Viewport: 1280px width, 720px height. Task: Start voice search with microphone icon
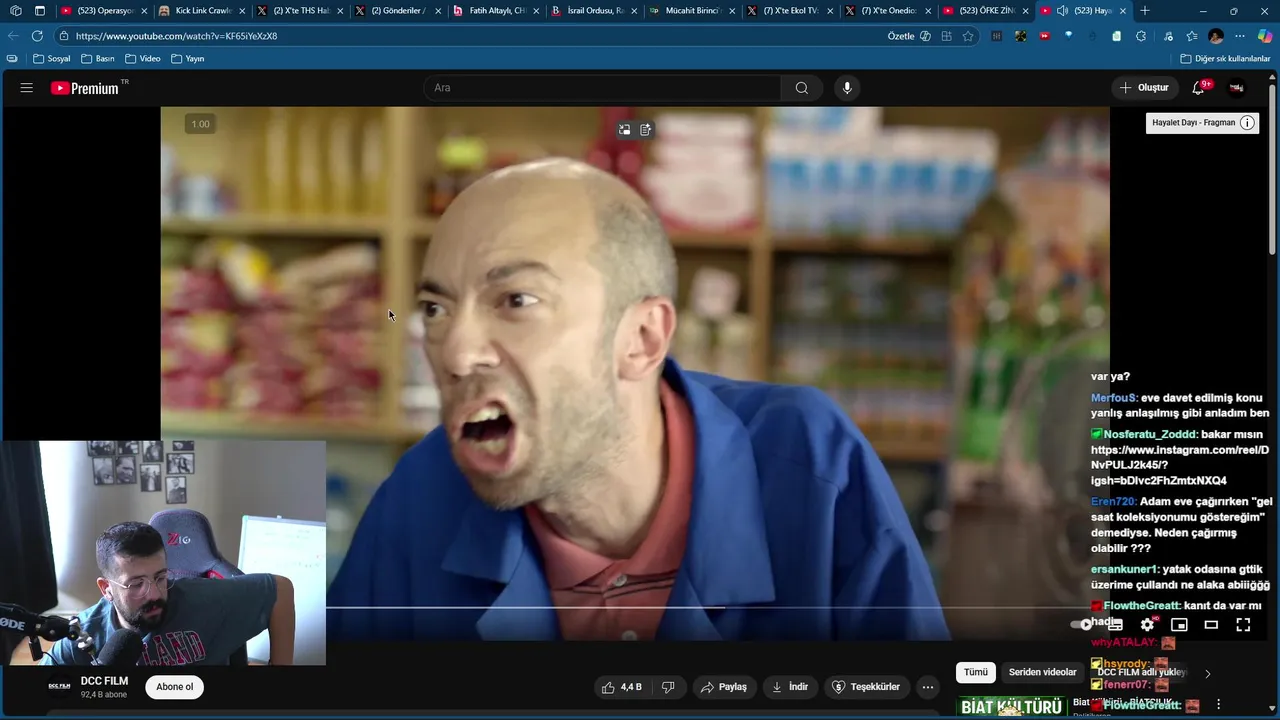pos(847,88)
